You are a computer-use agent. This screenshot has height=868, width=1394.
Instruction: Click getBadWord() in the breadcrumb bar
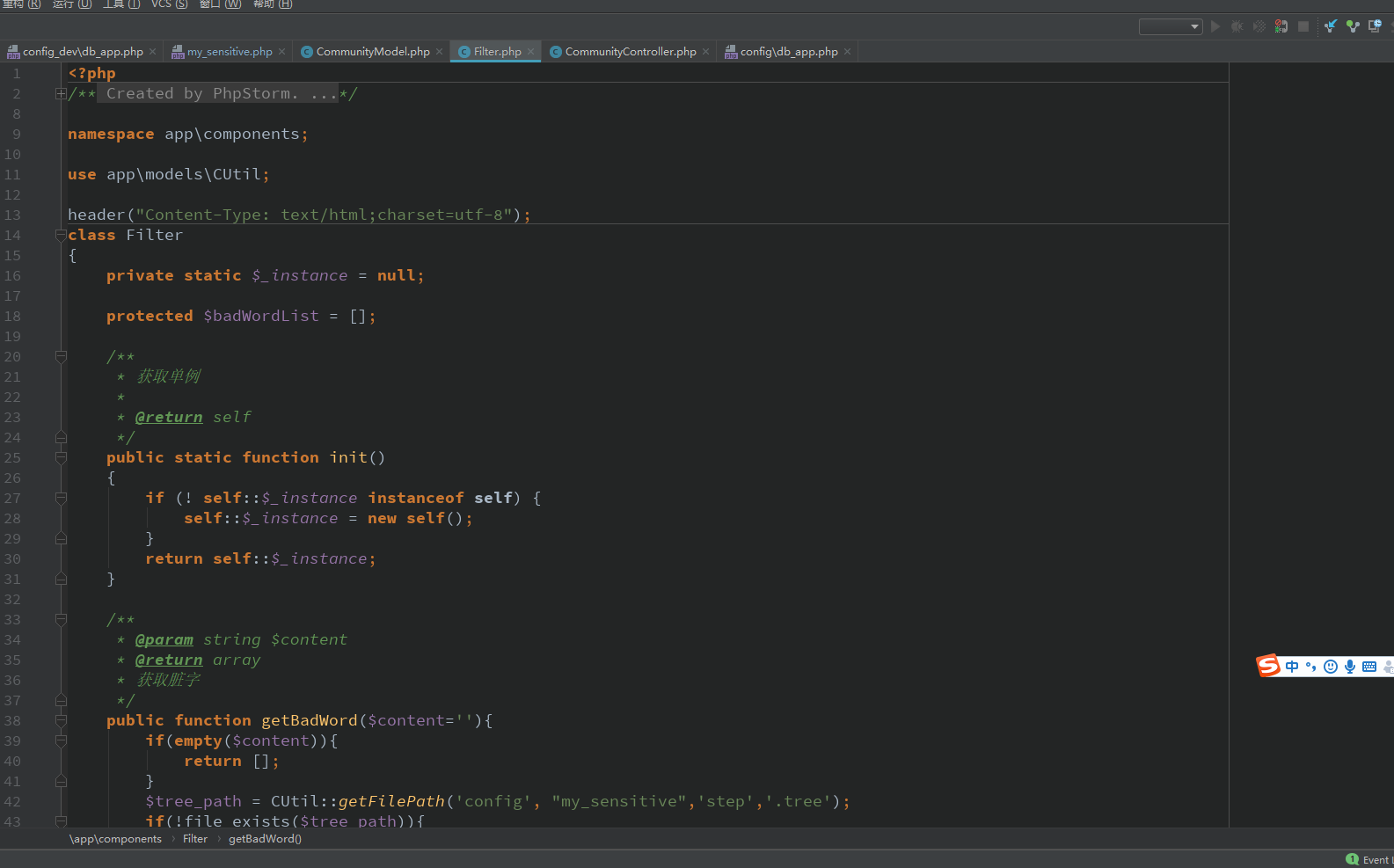coord(265,839)
